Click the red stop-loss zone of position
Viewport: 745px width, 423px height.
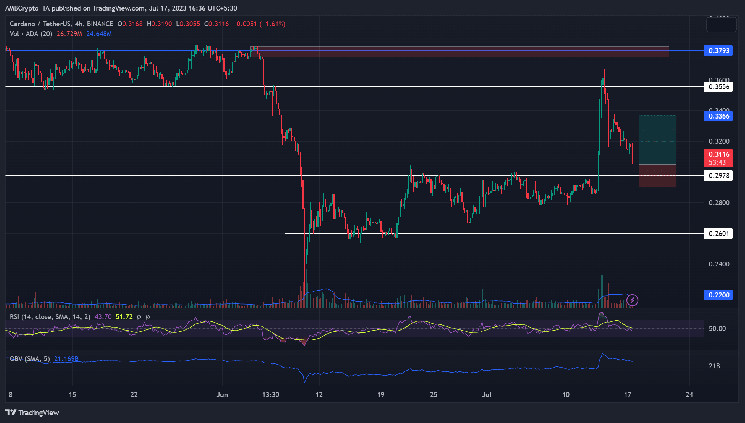click(658, 176)
